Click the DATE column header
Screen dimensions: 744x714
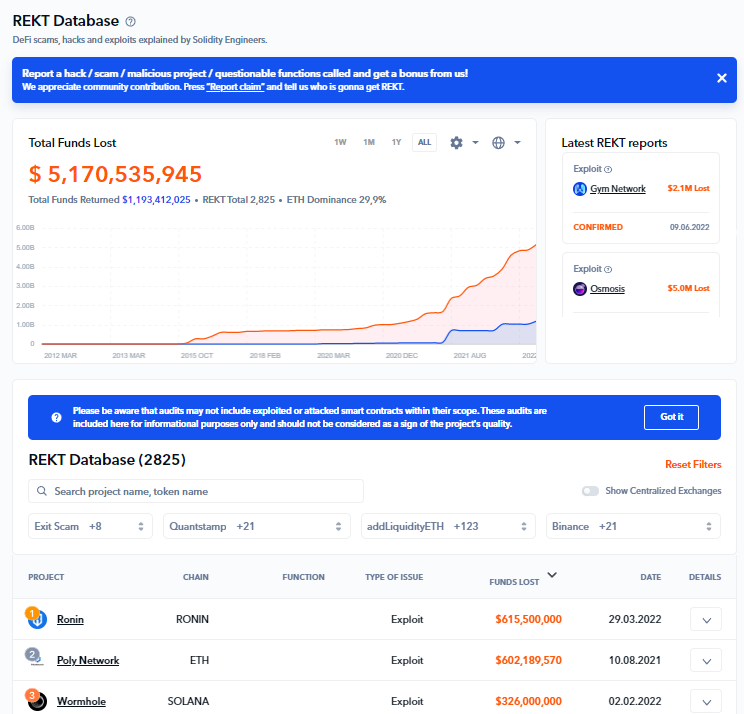(x=651, y=577)
